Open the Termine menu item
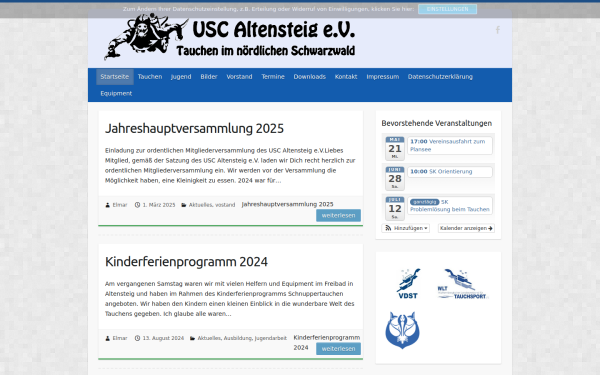 click(273, 77)
